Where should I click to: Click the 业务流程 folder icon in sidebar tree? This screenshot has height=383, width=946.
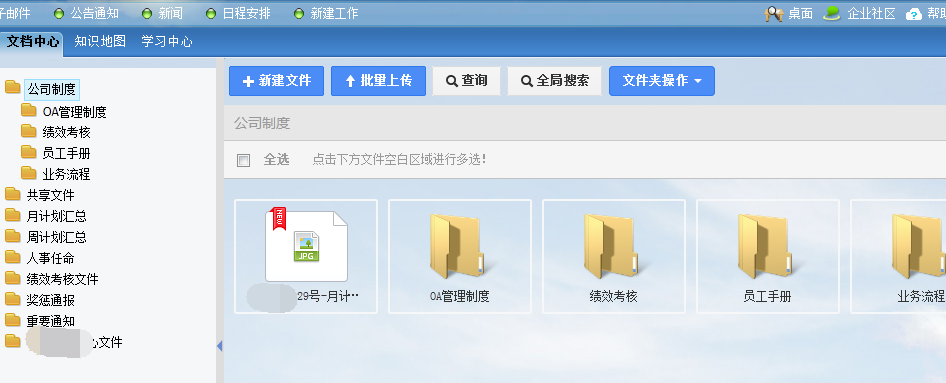(28, 173)
